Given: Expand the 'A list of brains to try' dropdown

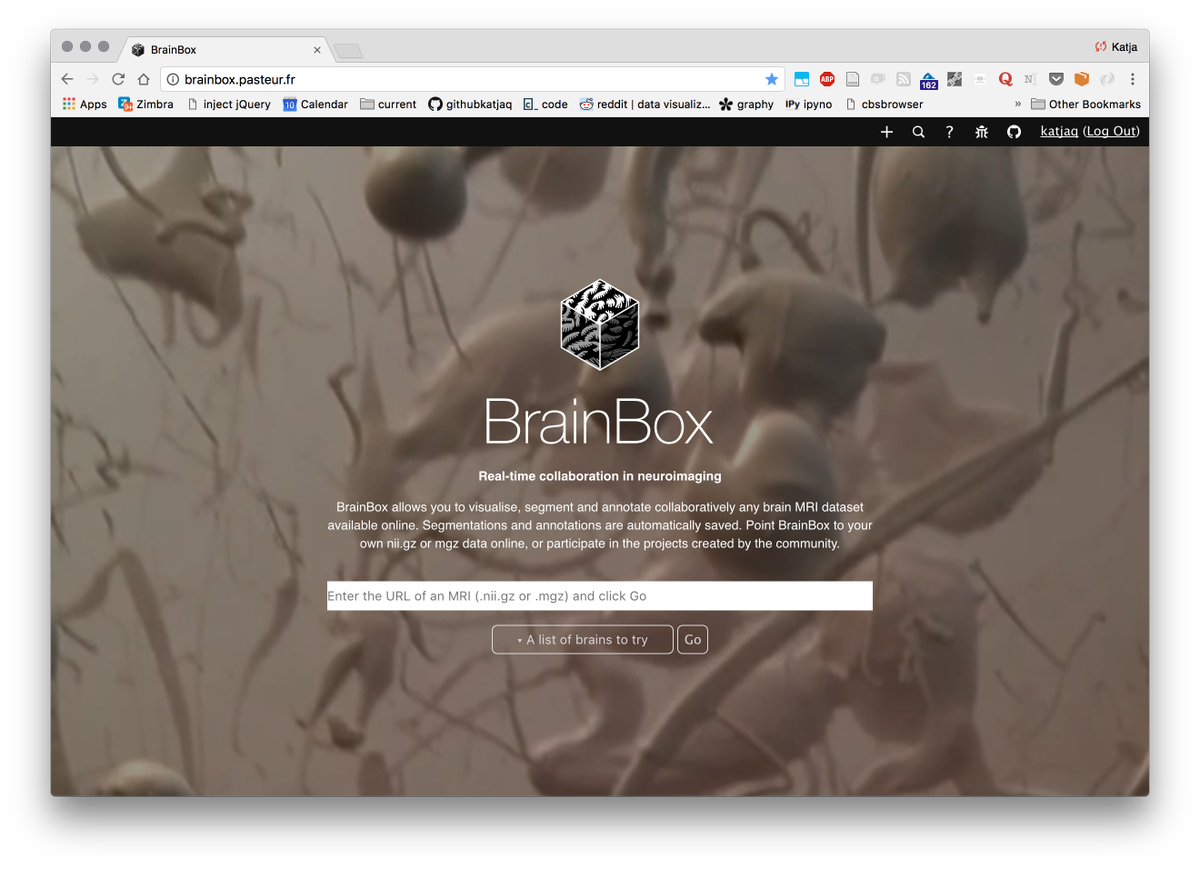Looking at the screenshot, I should point(582,640).
